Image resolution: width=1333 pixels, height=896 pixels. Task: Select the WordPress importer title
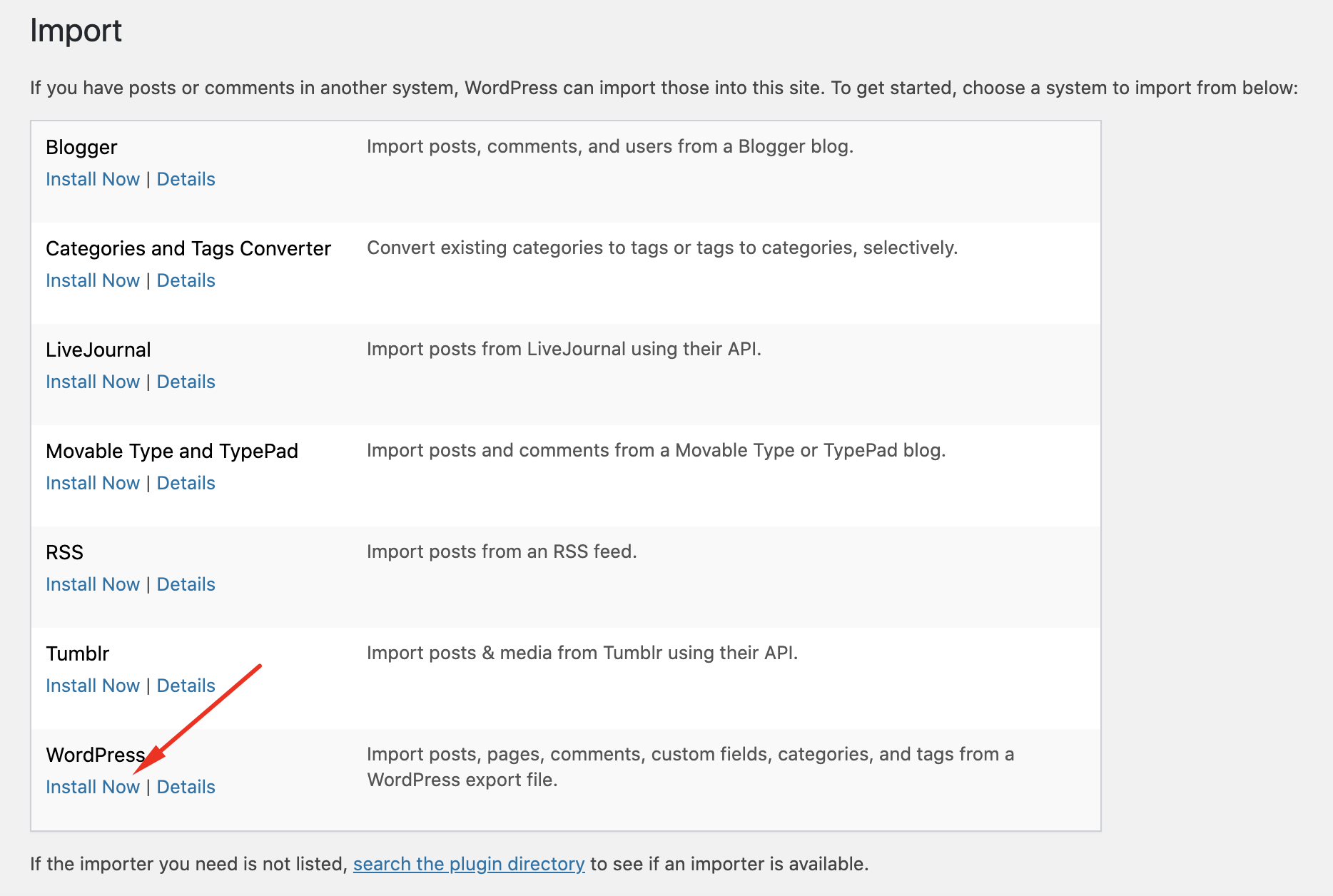point(96,755)
